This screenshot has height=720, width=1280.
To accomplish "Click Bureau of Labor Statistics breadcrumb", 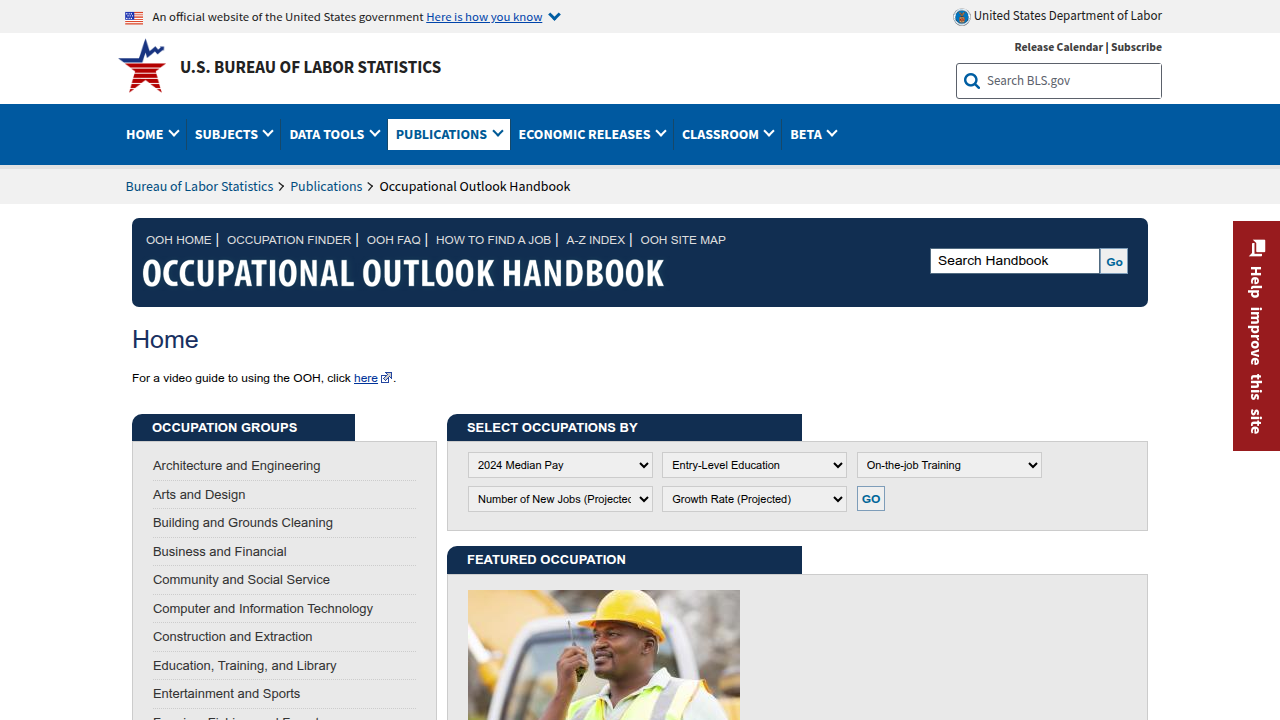I will tap(199, 186).
